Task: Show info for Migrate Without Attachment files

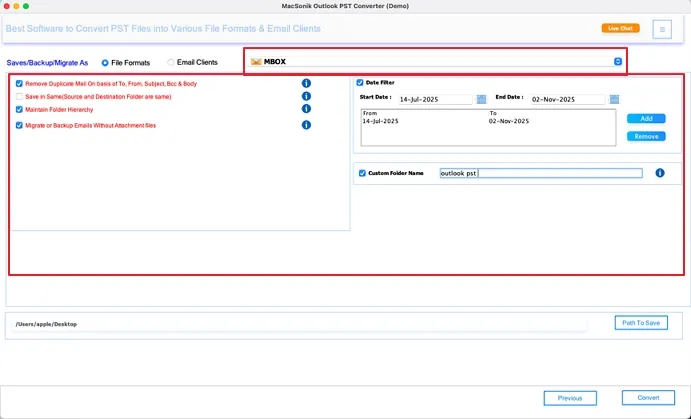Action: pyautogui.click(x=306, y=125)
